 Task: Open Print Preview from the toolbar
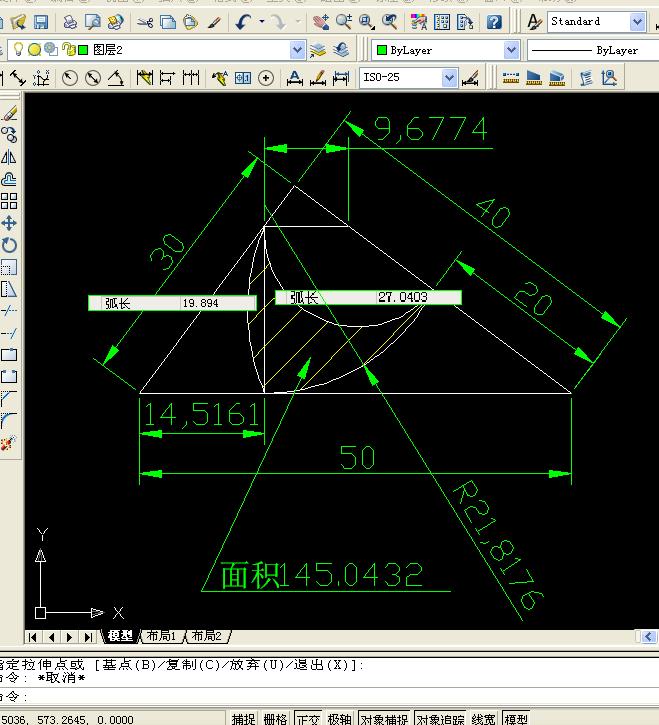pyautogui.click(x=92, y=22)
